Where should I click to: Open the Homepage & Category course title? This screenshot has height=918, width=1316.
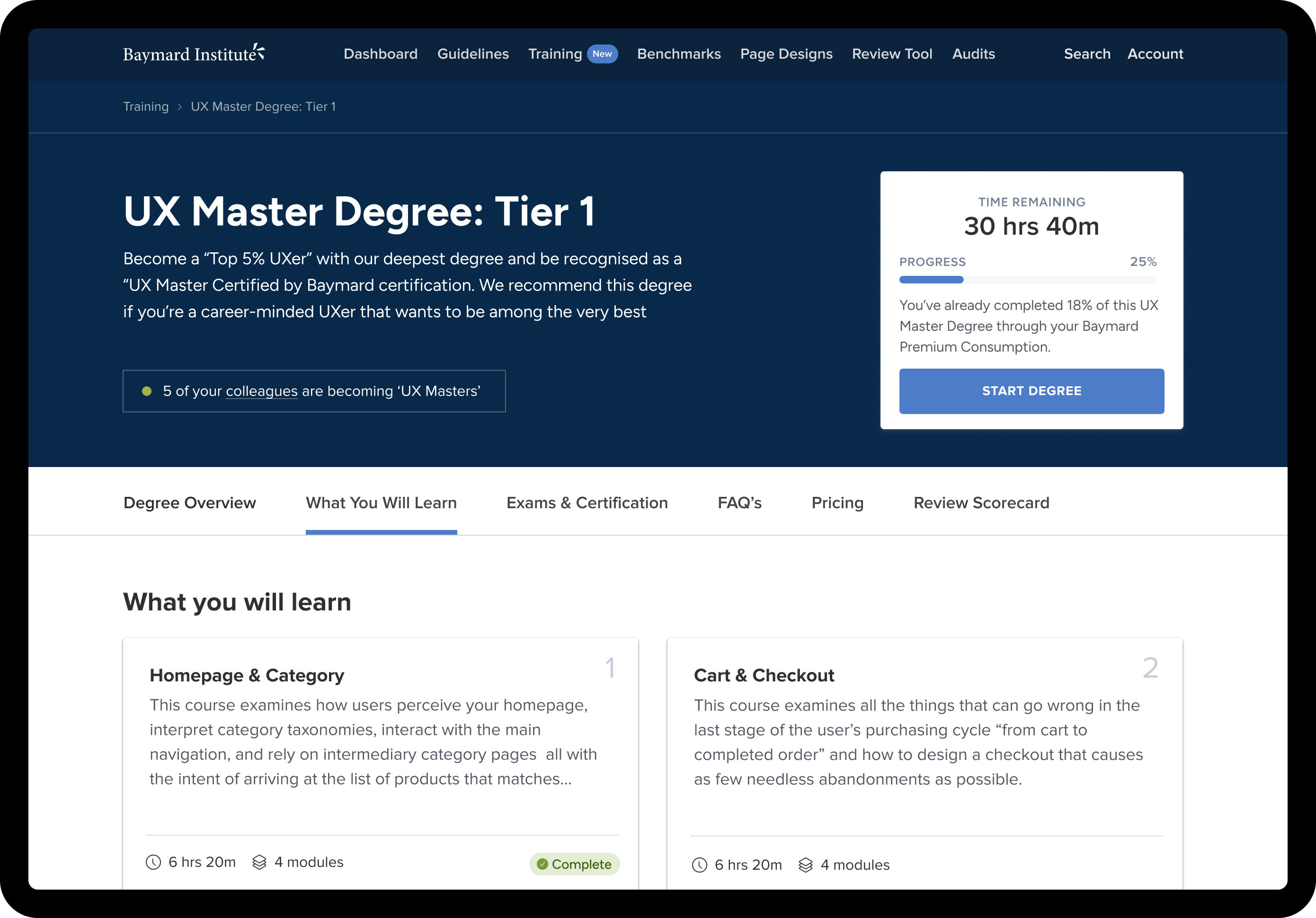coord(247,675)
